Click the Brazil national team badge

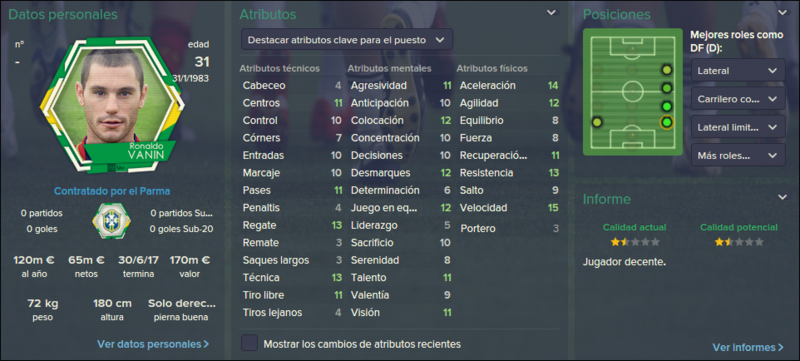[x=111, y=220]
